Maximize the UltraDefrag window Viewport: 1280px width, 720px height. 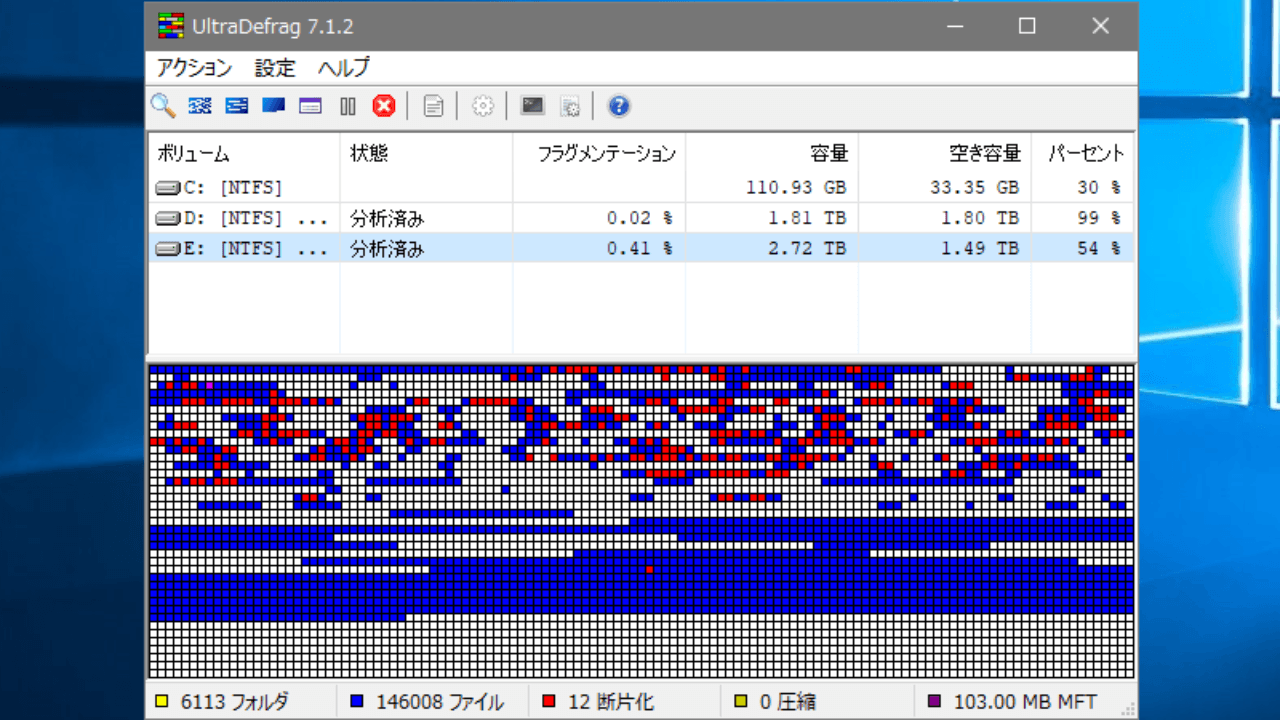point(1027,26)
